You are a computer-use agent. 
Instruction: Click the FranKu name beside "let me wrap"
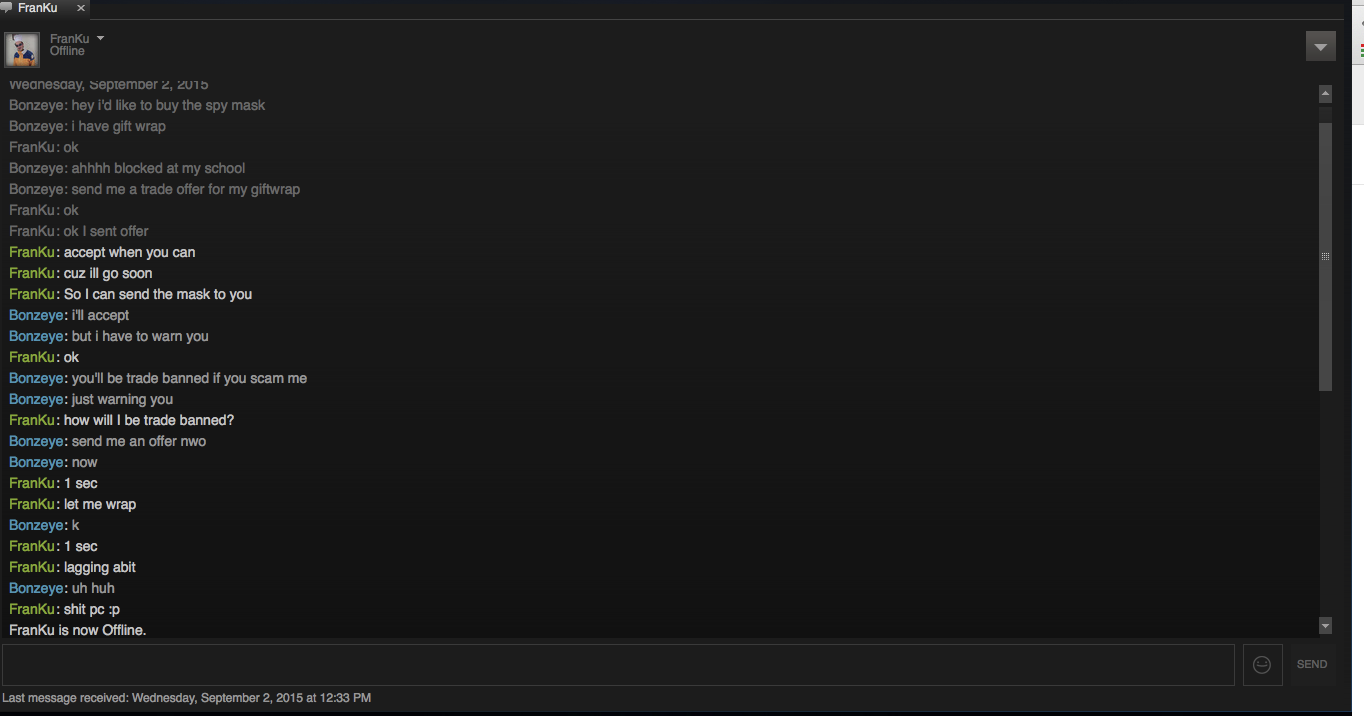coord(33,504)
